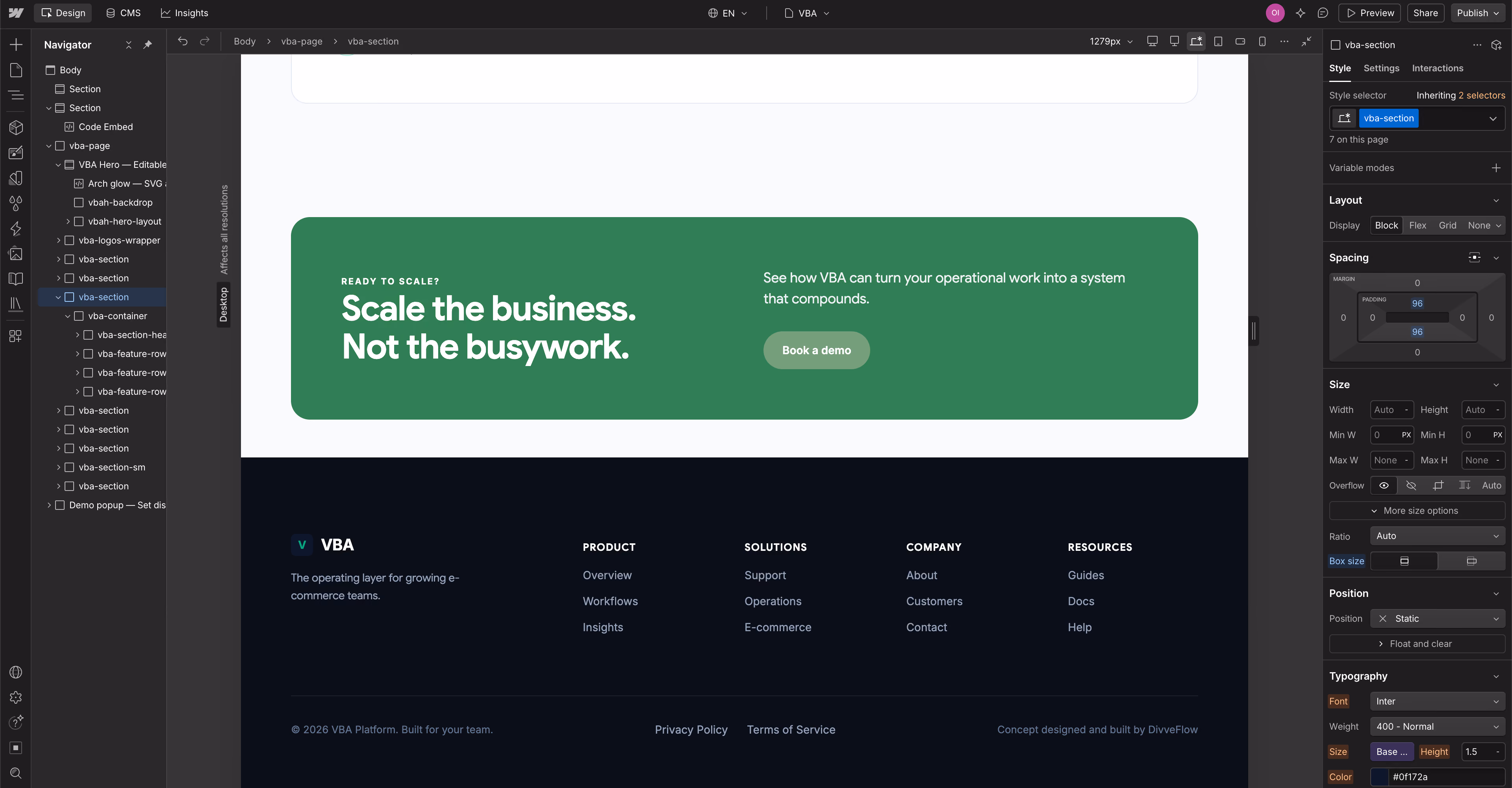Select Code Embed in Navigator
The width and height of the screenshot is (1512, 788).
click(x=105, y=127)
